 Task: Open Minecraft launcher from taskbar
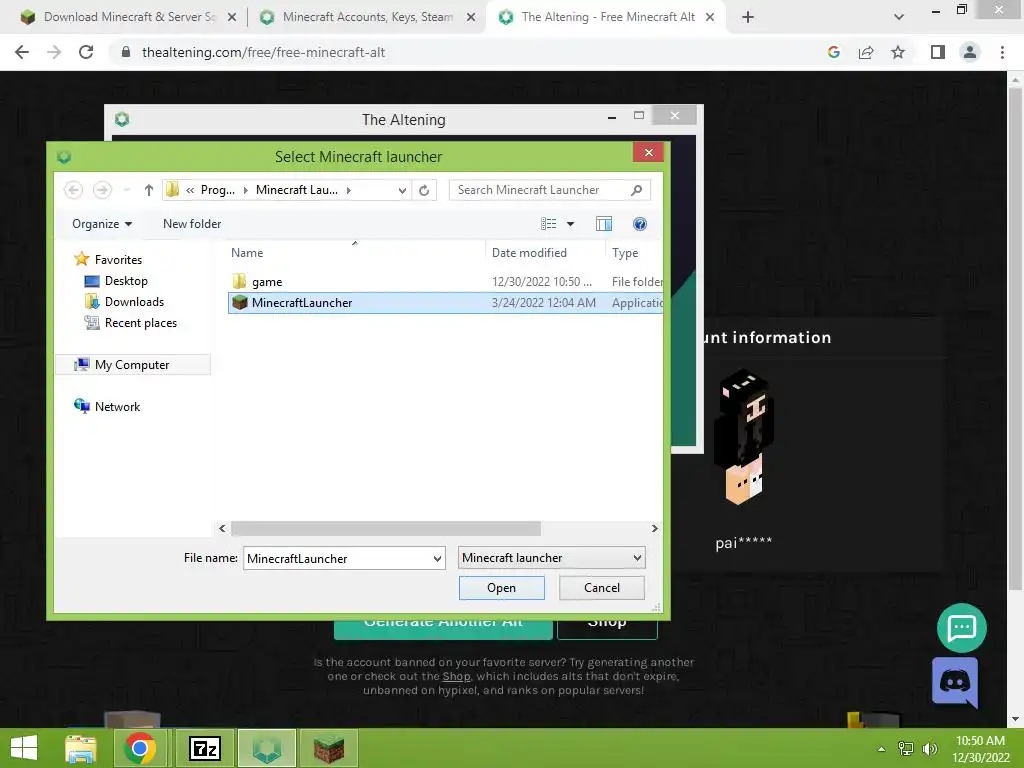point(328,748)
